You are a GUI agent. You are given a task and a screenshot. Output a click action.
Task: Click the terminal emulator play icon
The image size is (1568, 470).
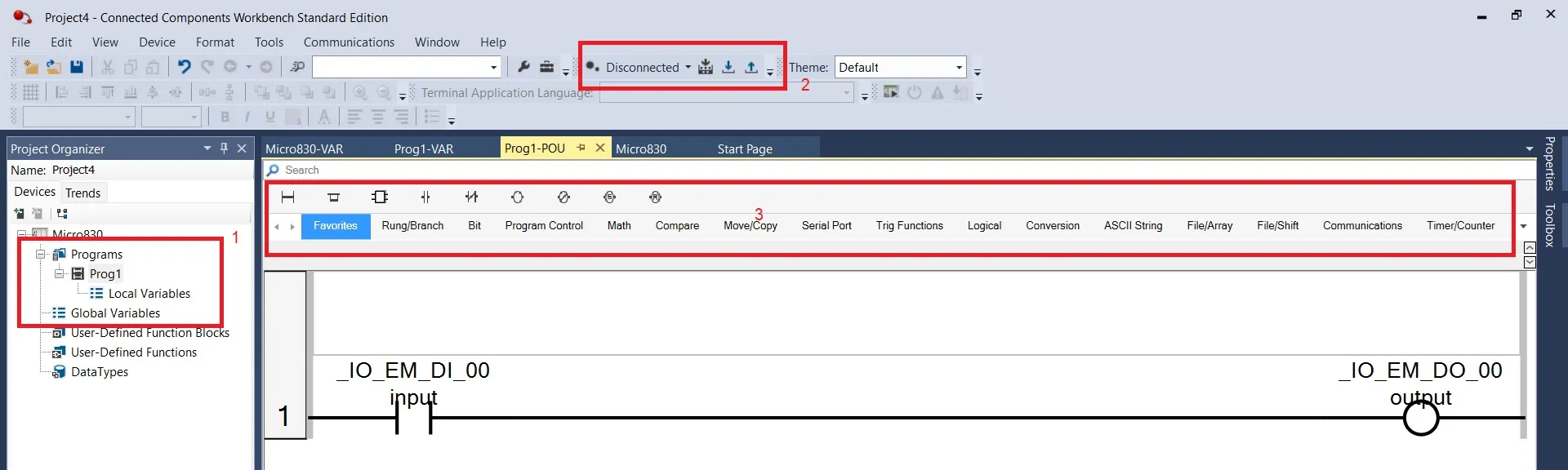pos(891,92)
